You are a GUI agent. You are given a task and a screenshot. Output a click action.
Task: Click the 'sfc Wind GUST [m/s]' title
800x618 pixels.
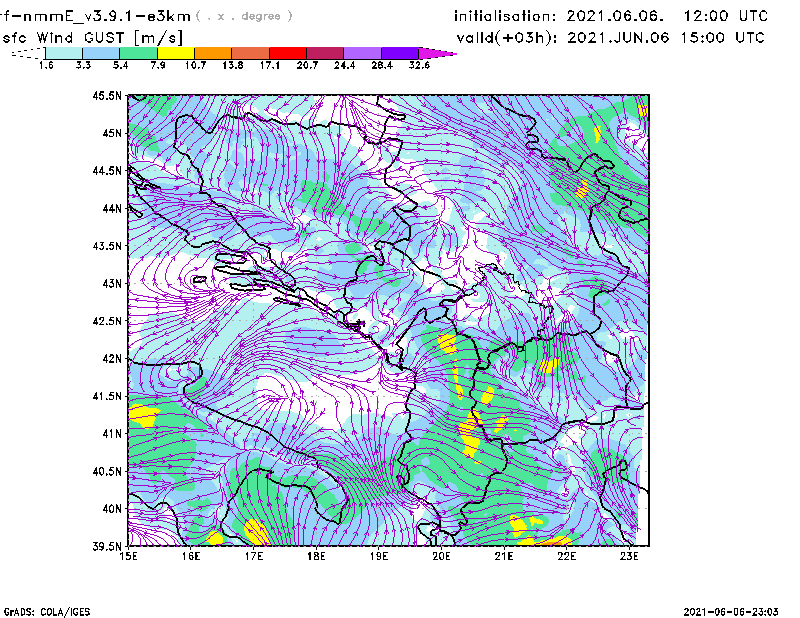92,38
